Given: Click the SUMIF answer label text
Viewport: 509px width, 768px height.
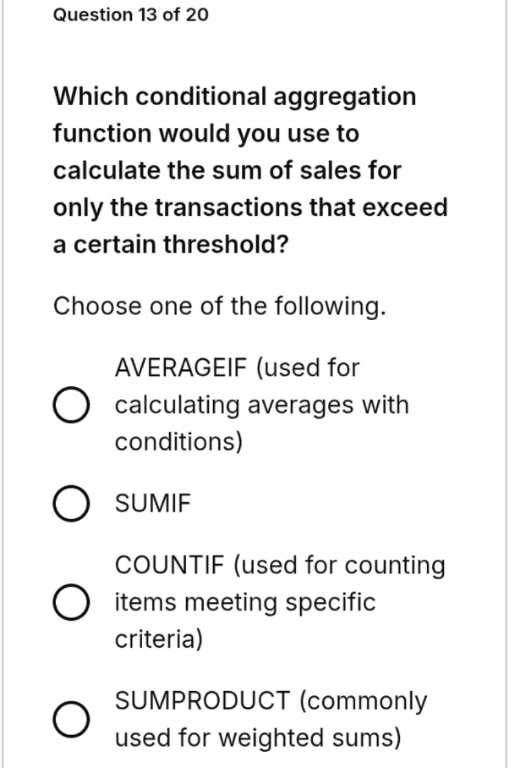Looking at the screenshot, I should pyautogui.click(x=153, y=503).
